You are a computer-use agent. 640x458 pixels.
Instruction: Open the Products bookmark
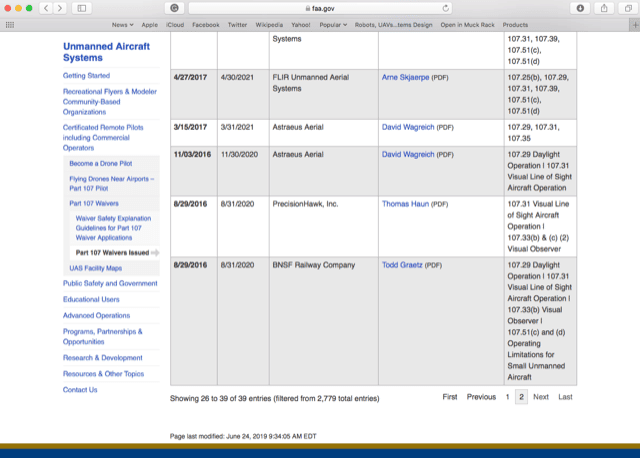(515, 24)
